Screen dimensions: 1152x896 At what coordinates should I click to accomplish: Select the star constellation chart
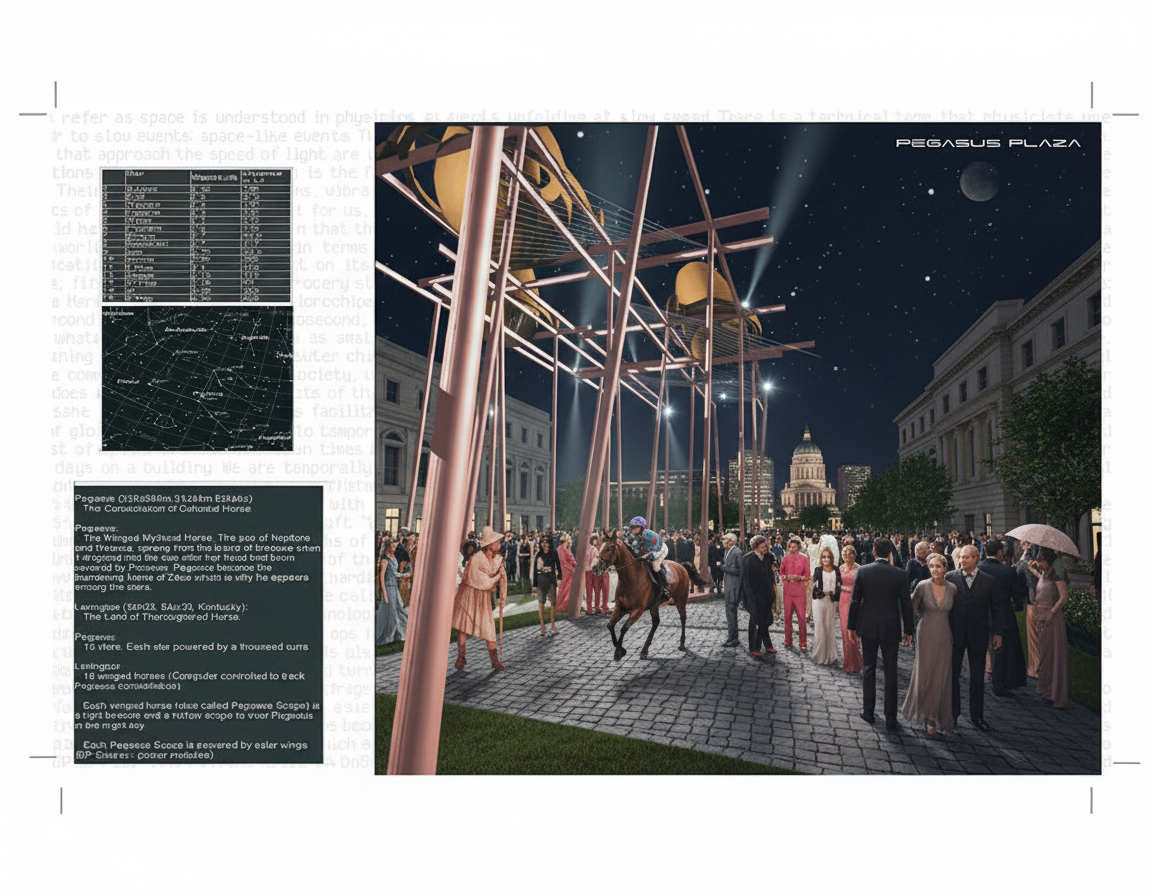click(197, 378)
